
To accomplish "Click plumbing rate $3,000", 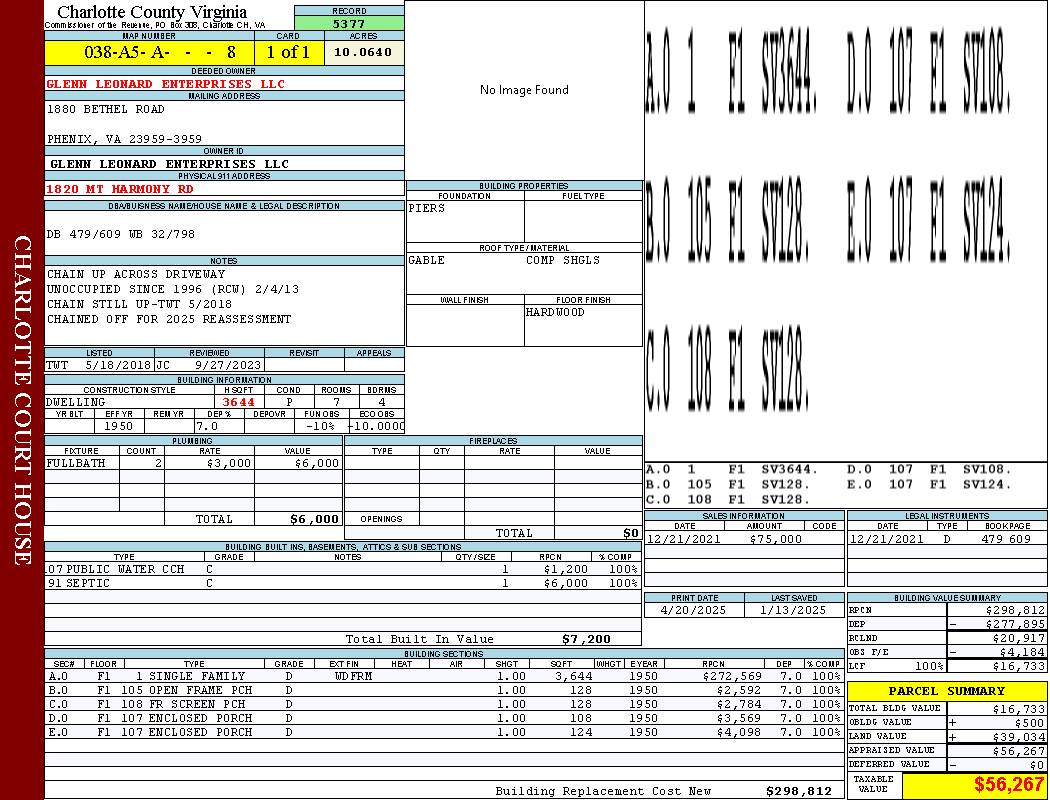I will pyautogui.click(x=228, y=463).
